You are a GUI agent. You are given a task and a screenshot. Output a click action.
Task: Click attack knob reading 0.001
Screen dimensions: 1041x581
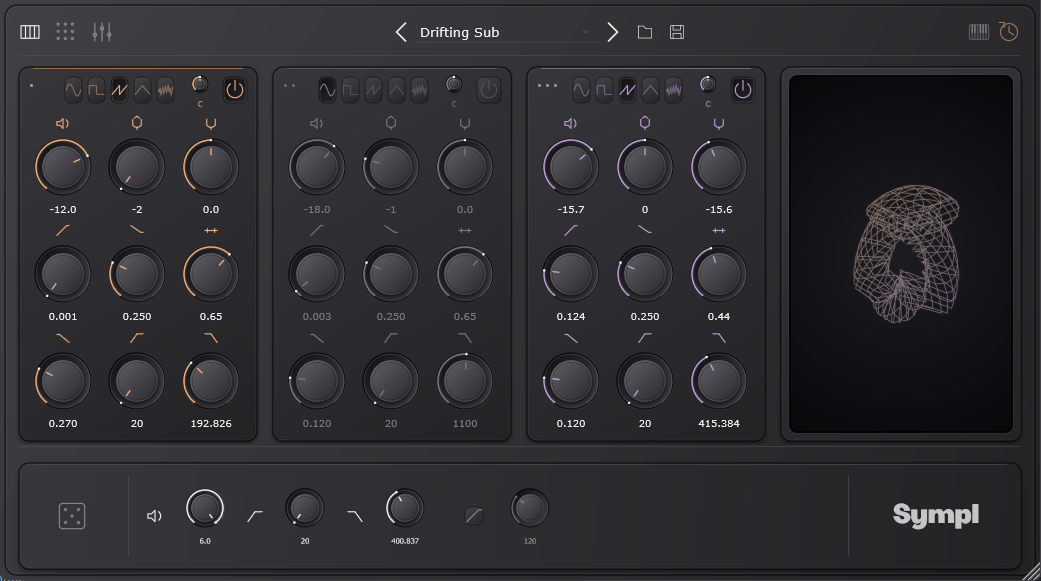pos(62,274)
